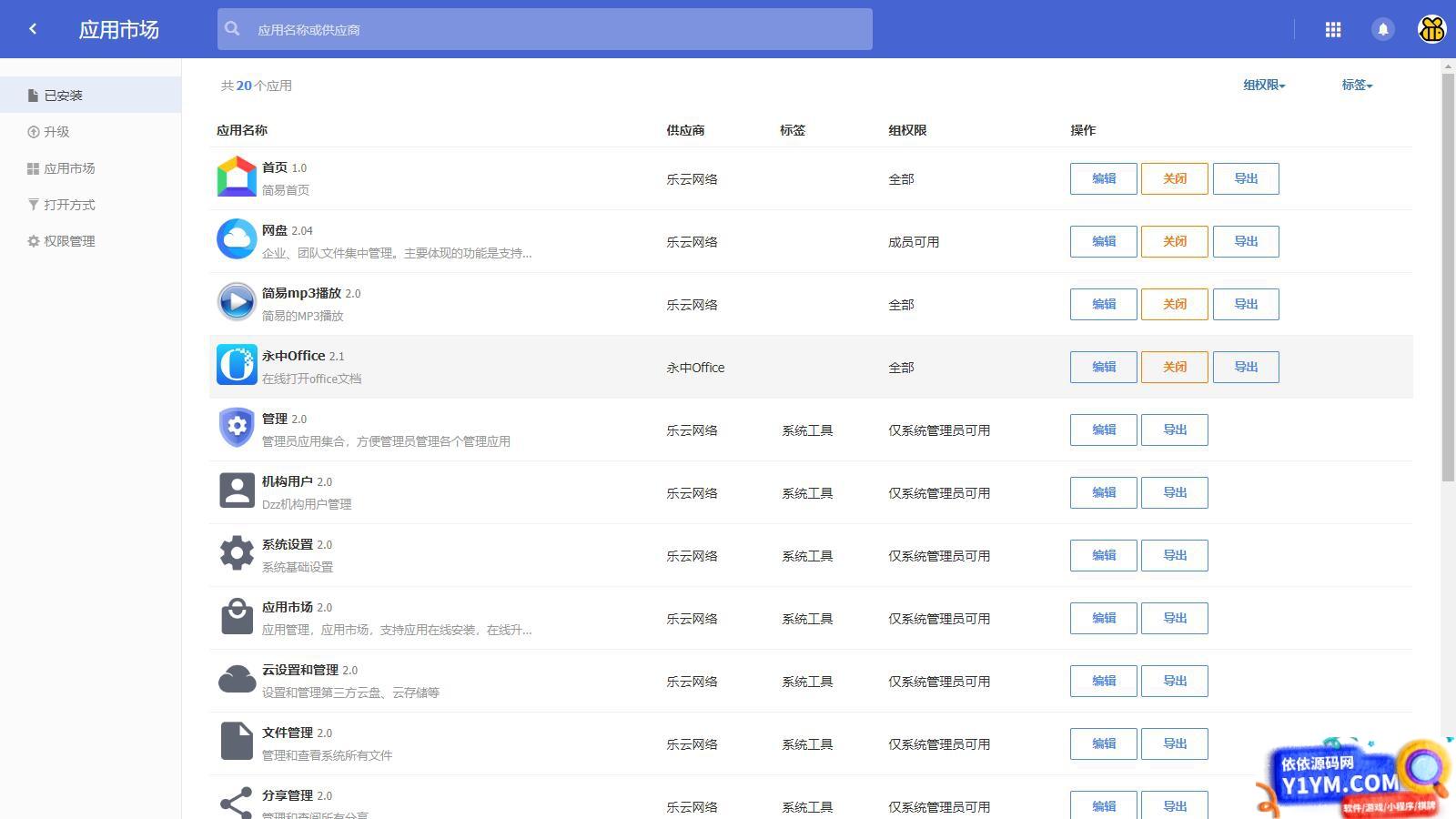
Task: Click the 机构用户 person icon
Action: (237, 490)
